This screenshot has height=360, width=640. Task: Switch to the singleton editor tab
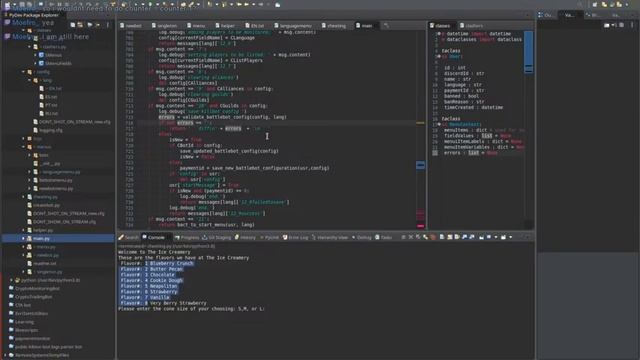pyautogui.click(x=164, y=26)
